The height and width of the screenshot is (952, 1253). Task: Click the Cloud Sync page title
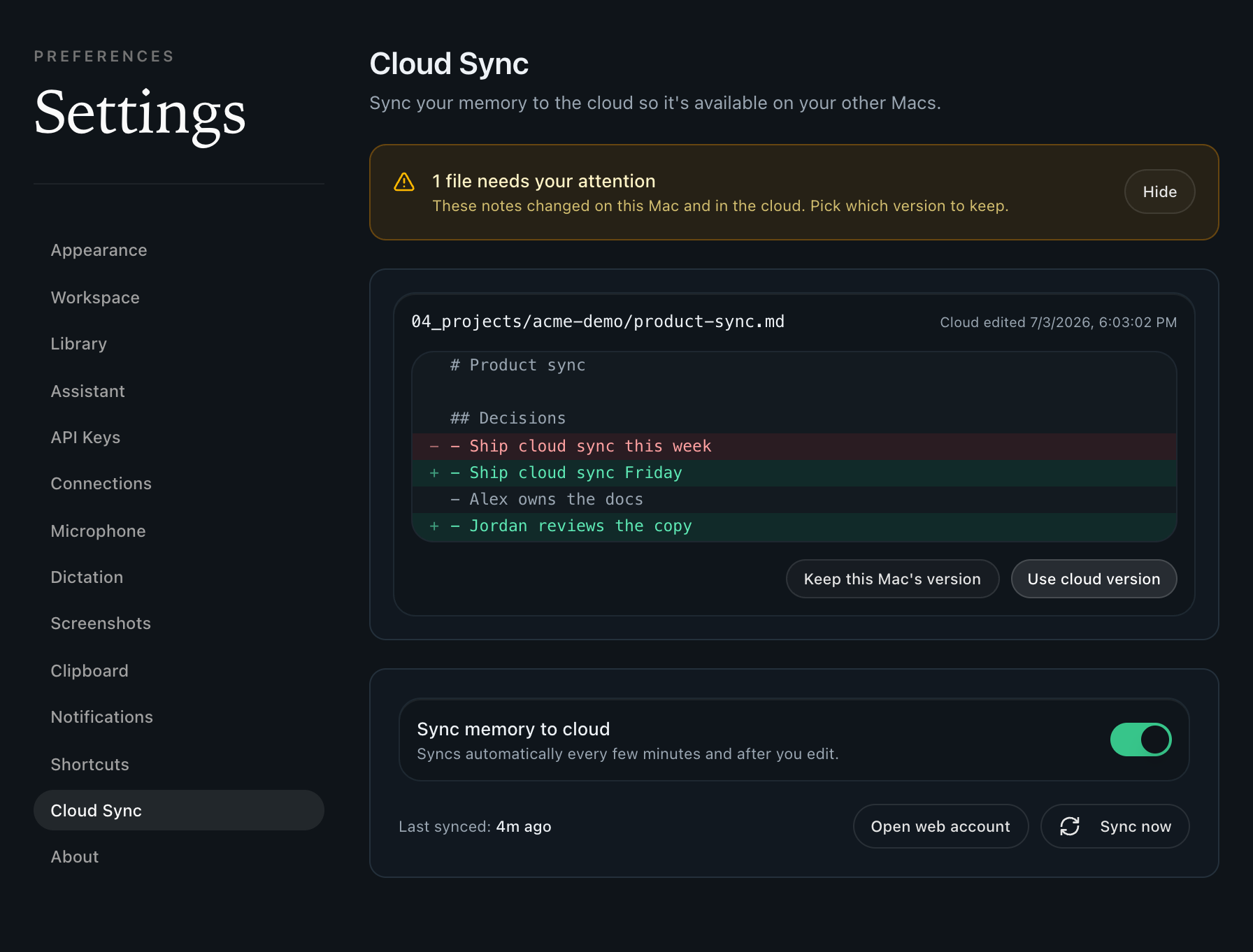tap(449, 64)
